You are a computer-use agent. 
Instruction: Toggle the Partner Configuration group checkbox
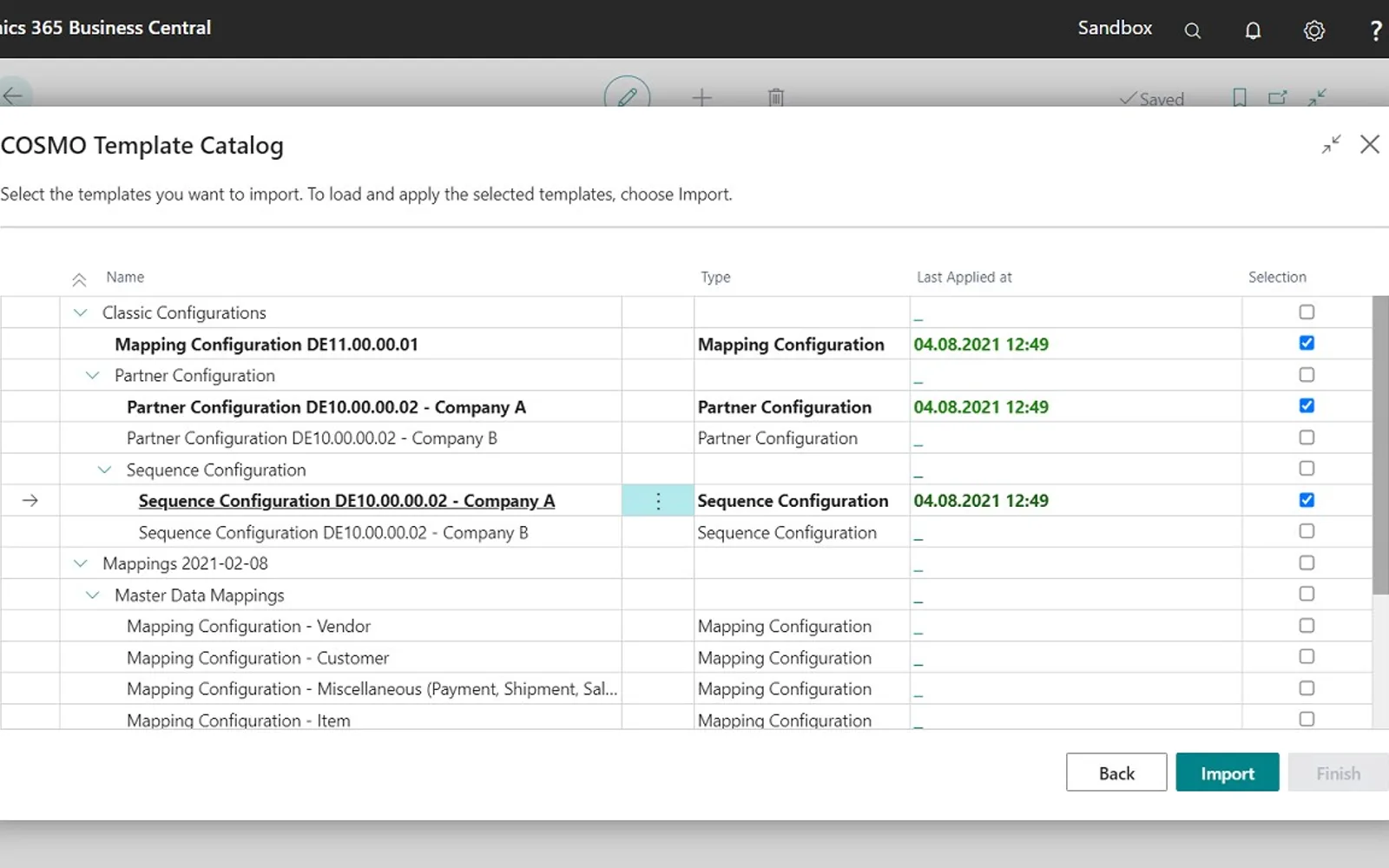tap(1307, 374)
